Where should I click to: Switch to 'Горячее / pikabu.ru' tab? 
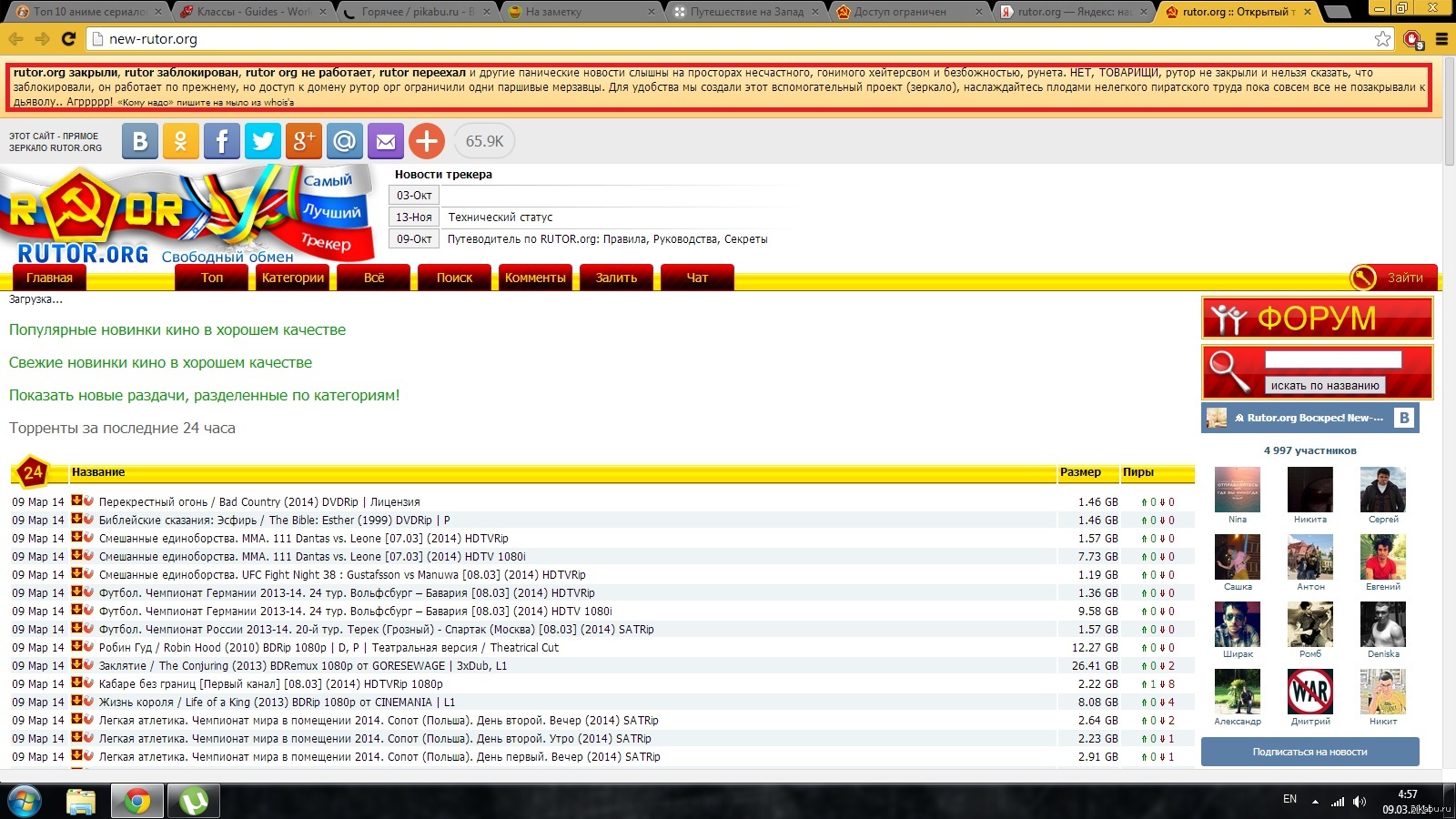(x=414, y=12)
